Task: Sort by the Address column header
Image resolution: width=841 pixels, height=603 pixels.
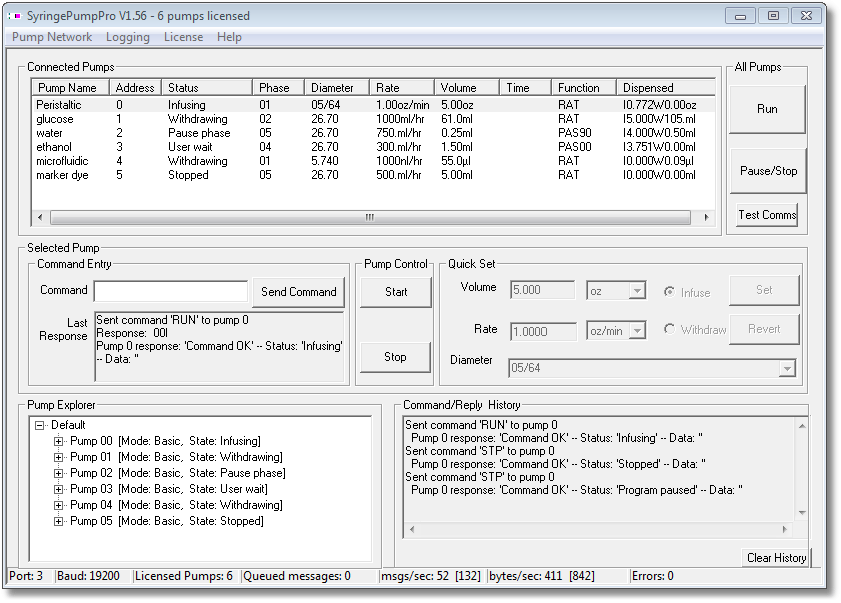Action: tap(135, 87)
